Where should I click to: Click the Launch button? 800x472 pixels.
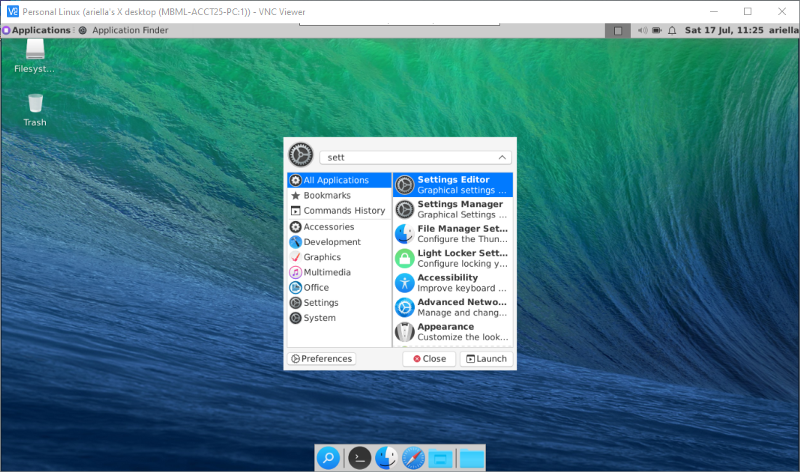coord(486,359)
